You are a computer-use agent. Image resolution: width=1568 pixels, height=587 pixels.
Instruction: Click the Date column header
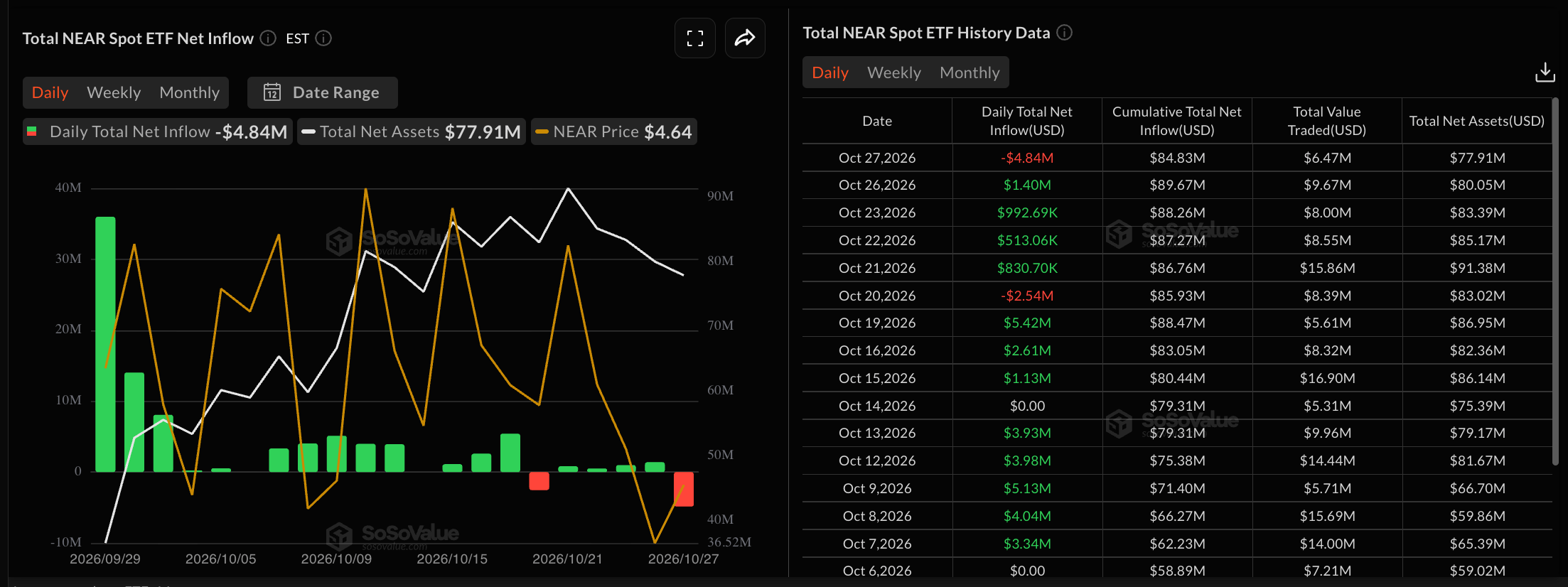point(877,122)
